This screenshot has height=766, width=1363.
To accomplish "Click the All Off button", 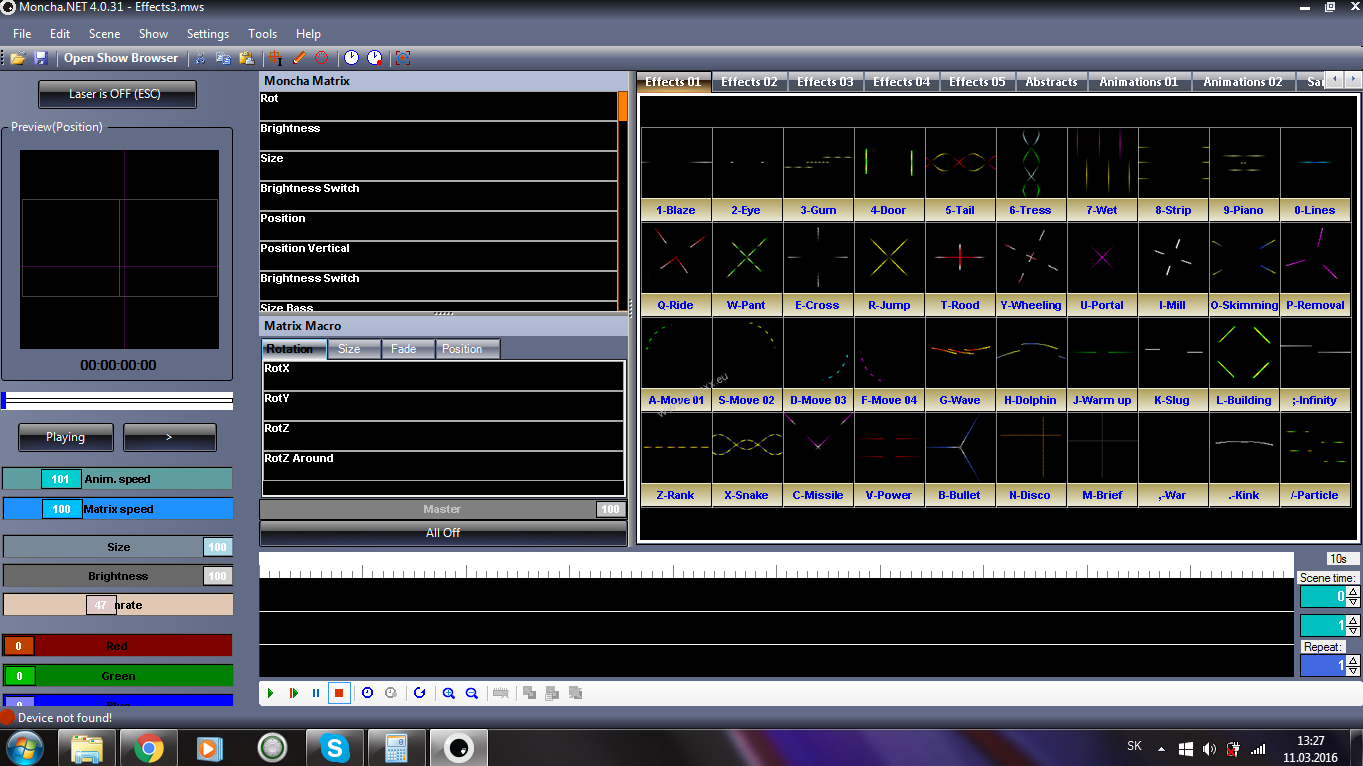I will pos(443,533).
